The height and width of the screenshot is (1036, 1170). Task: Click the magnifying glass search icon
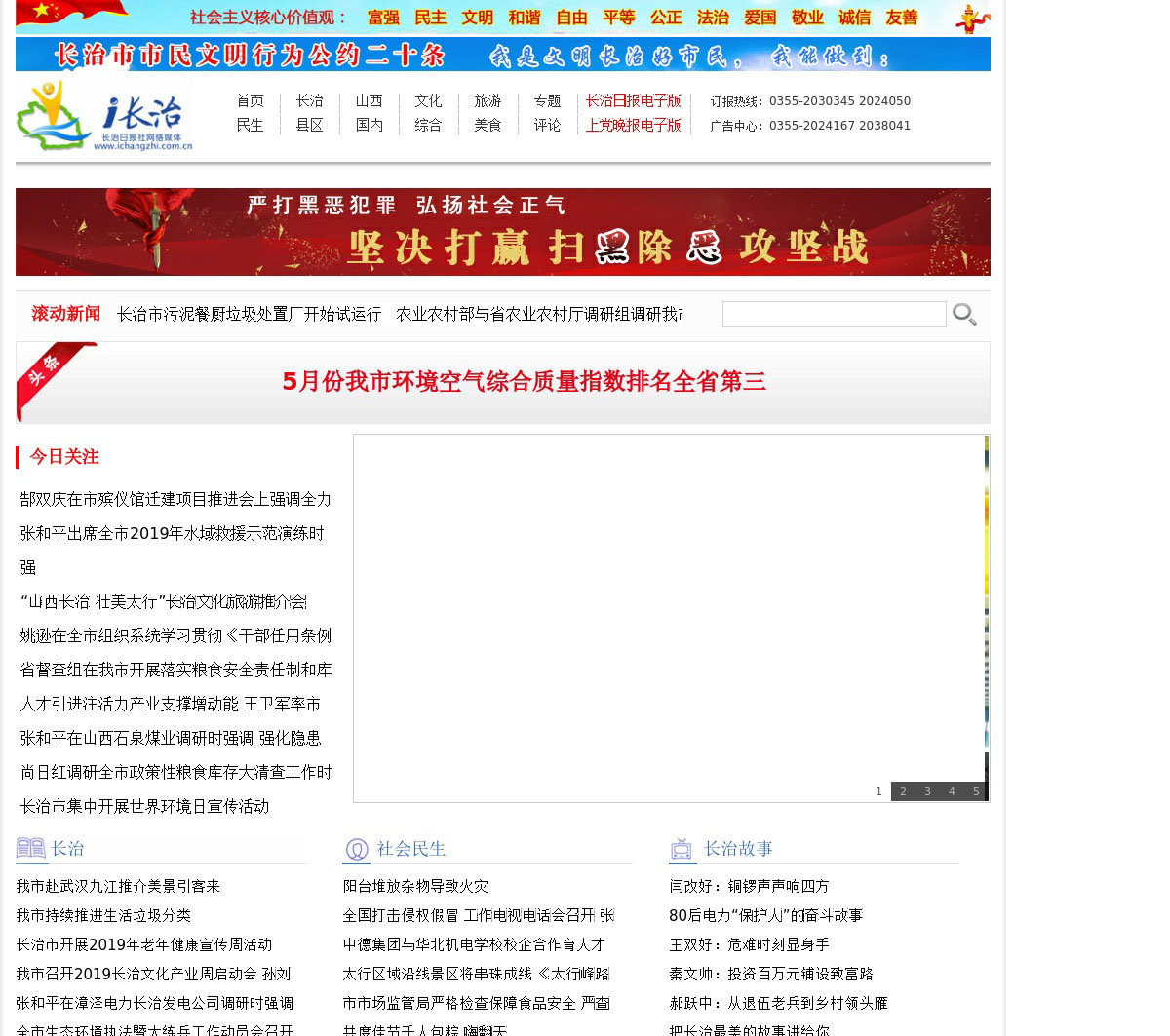(964, 314)
